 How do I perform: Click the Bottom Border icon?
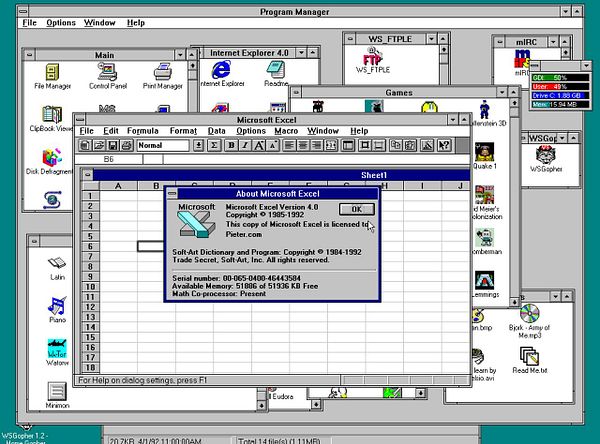(x=378, y=145)
